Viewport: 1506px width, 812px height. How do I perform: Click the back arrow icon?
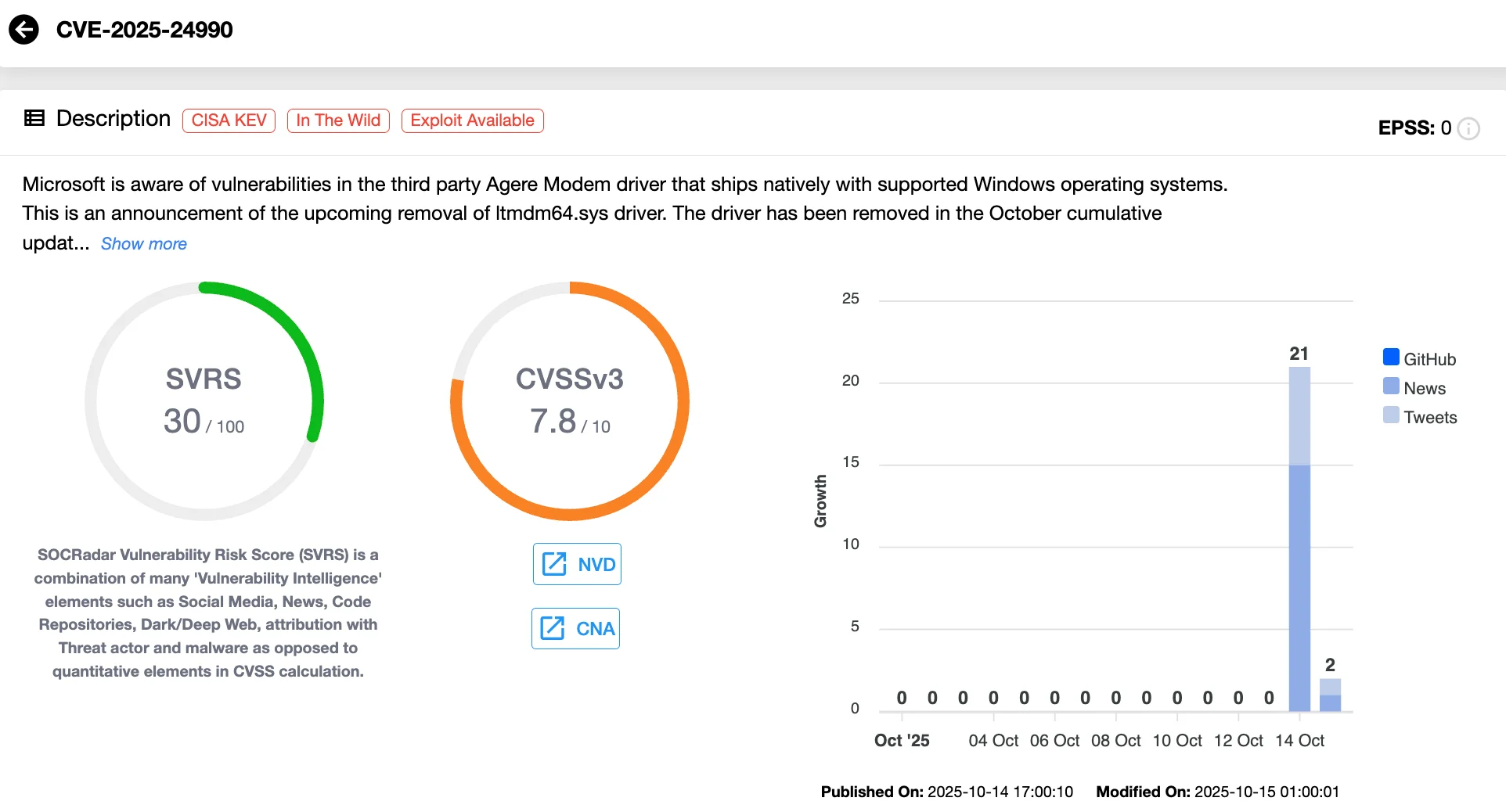23,30
